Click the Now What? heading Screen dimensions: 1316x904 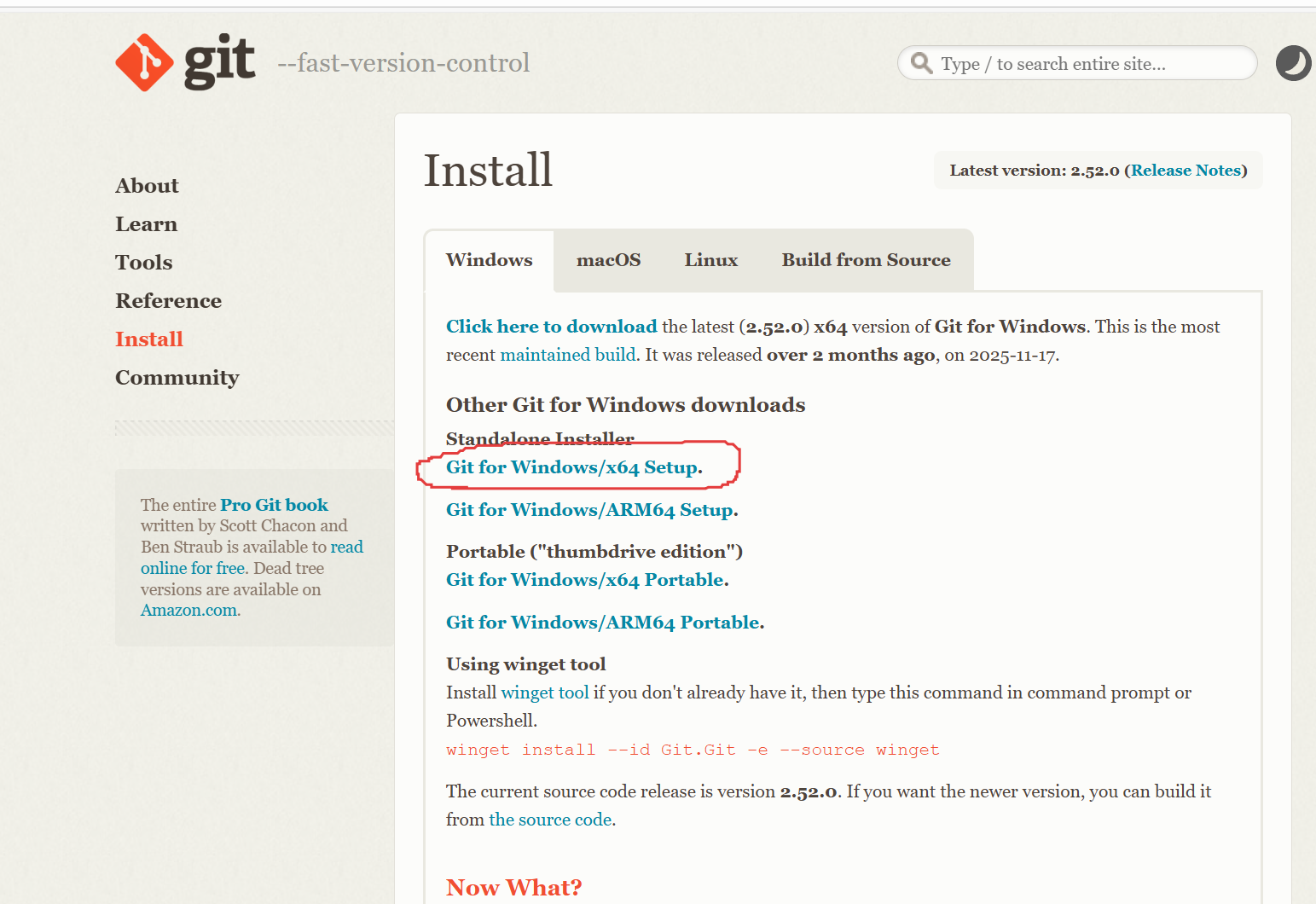tap(514, 888)
